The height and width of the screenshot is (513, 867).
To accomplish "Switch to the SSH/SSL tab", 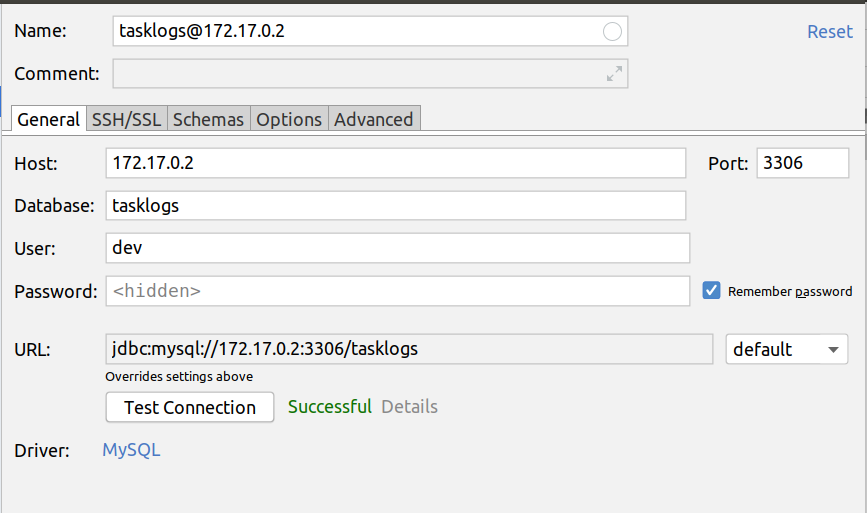I will 127,119.
